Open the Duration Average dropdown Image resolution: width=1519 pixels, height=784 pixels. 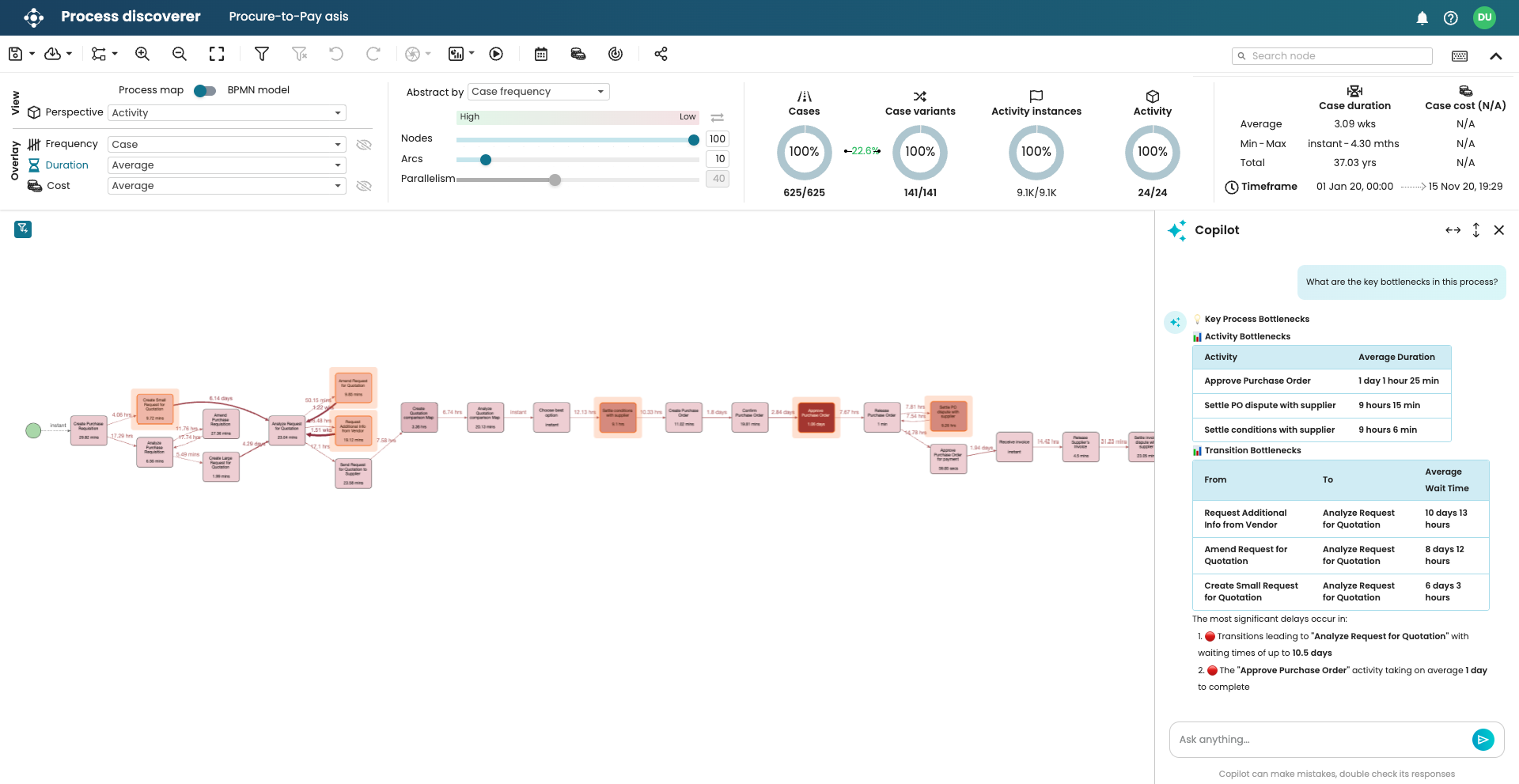pyautogui.click(x=227, y=165)
